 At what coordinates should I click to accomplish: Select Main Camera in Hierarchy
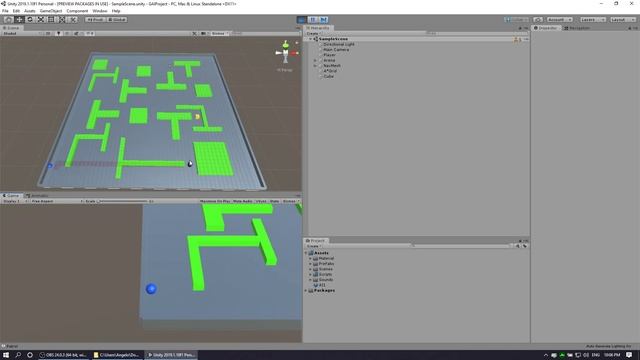(336, 49)
